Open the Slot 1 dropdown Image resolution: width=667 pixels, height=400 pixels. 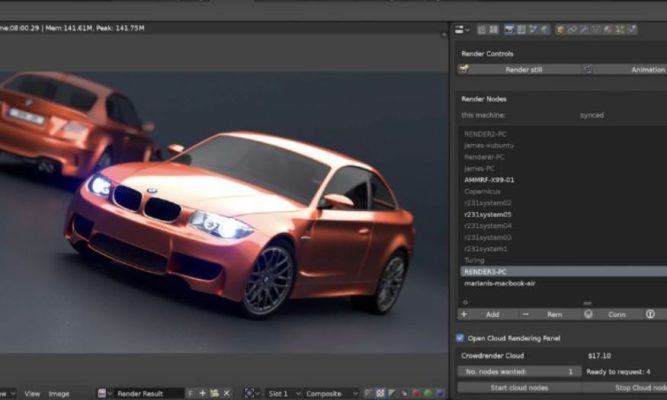point(283,394)
